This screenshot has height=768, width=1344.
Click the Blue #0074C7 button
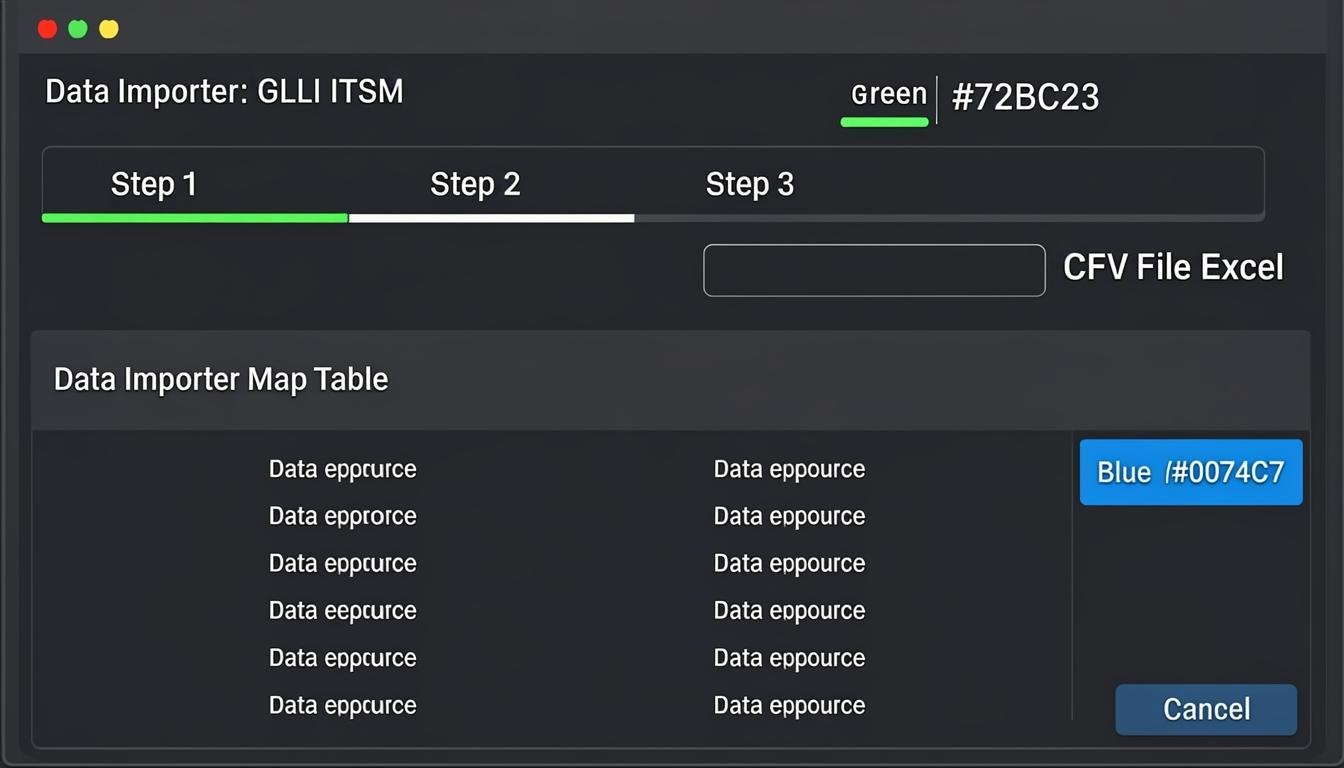1191,472
